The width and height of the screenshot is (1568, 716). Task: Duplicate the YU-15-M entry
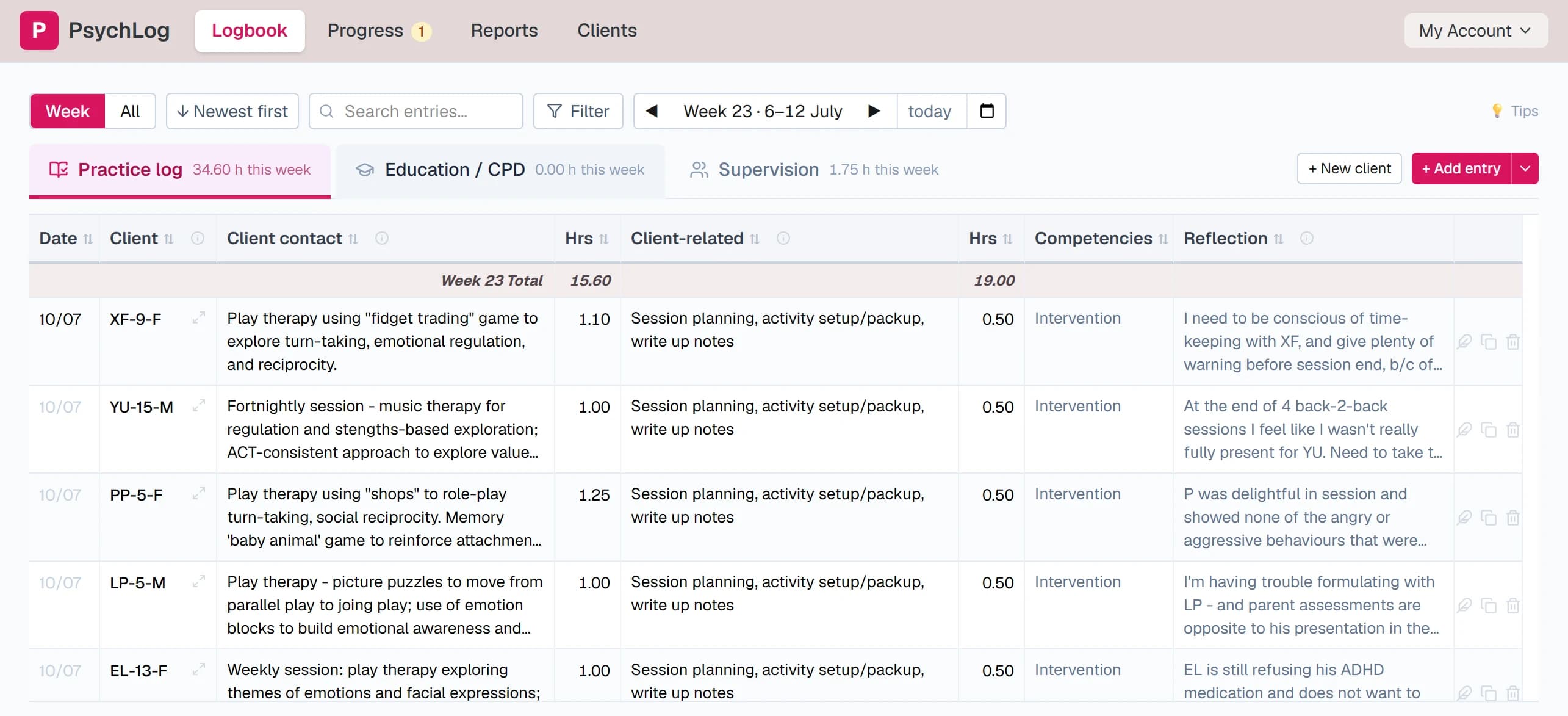1489,430
